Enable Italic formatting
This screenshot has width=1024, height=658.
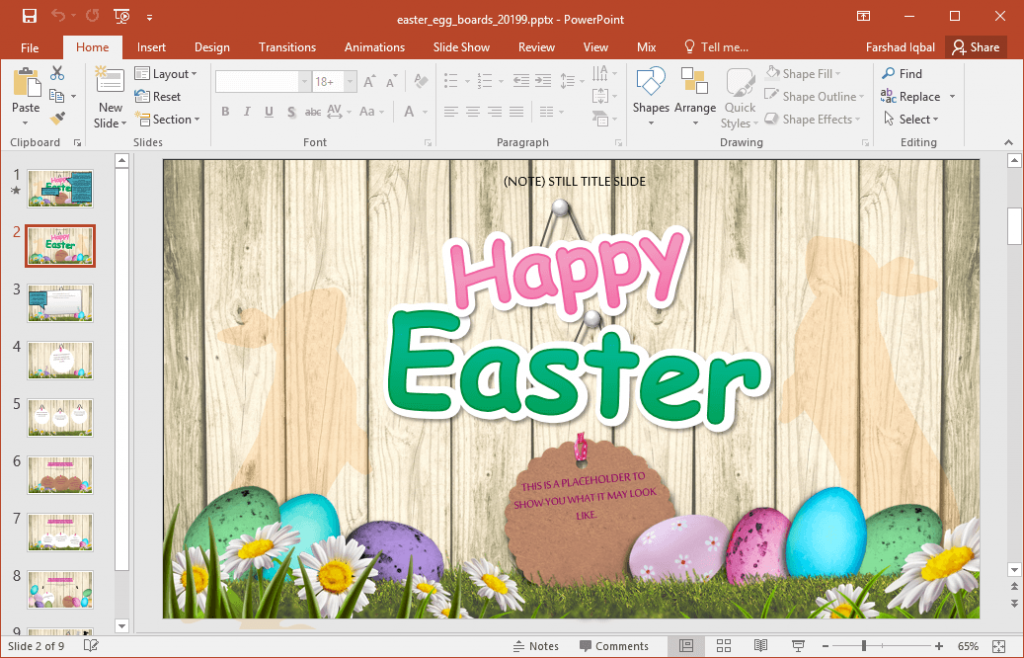coord(246,112)
